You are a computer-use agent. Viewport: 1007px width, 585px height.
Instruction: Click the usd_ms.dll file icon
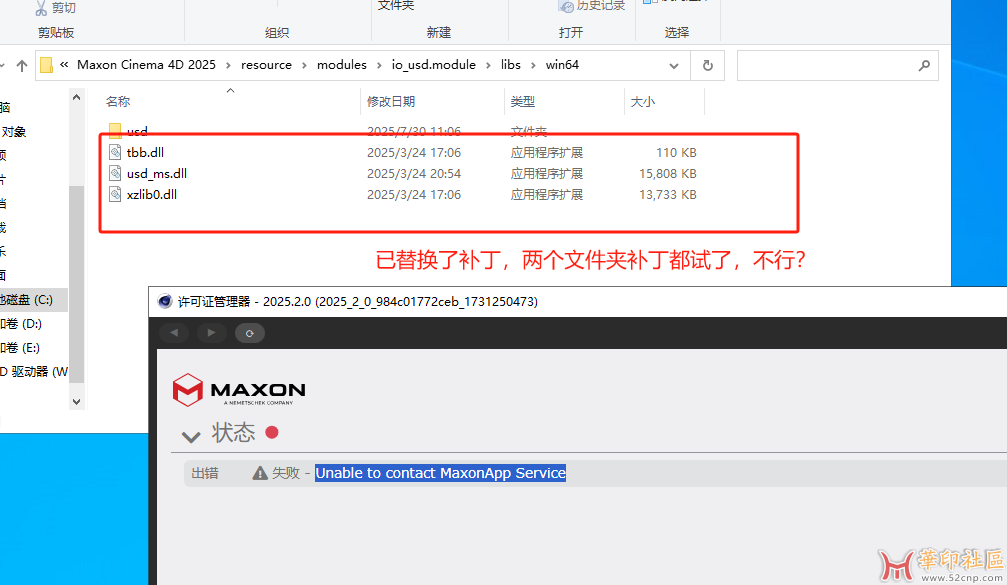[x=115, y=173]
